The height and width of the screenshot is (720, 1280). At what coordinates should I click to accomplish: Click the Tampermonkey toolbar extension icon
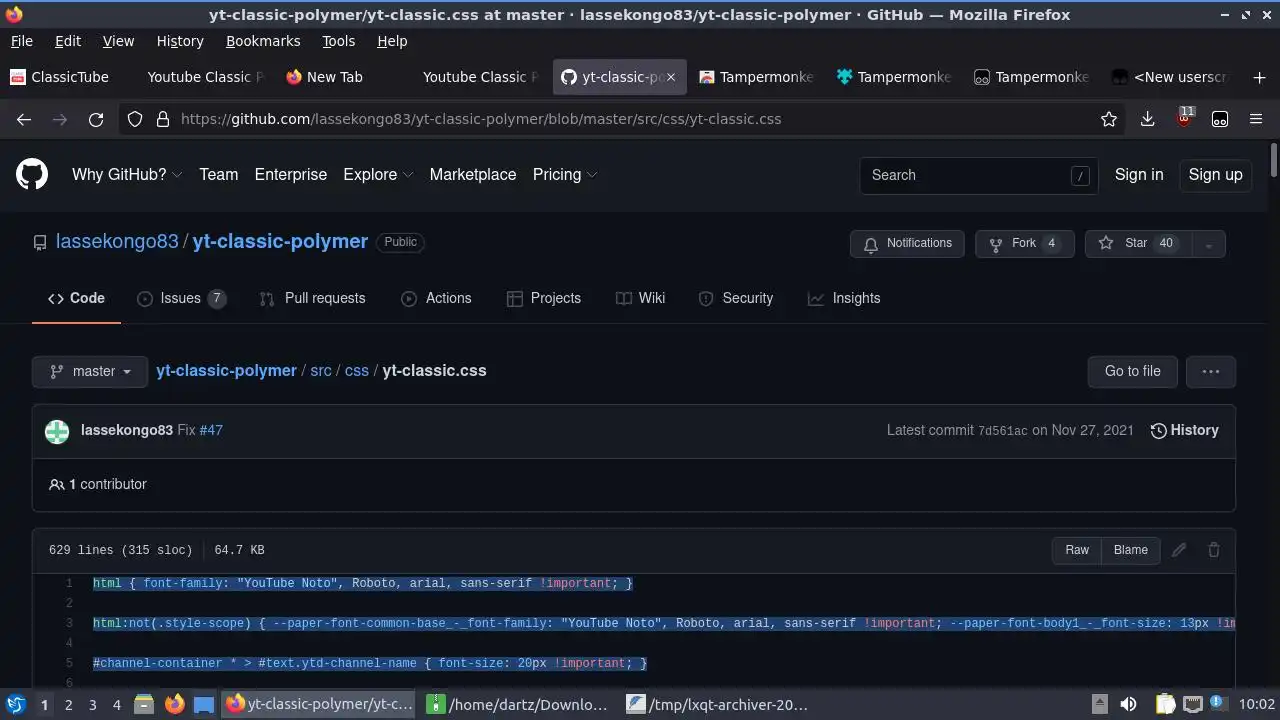(x=1220, y=119)
